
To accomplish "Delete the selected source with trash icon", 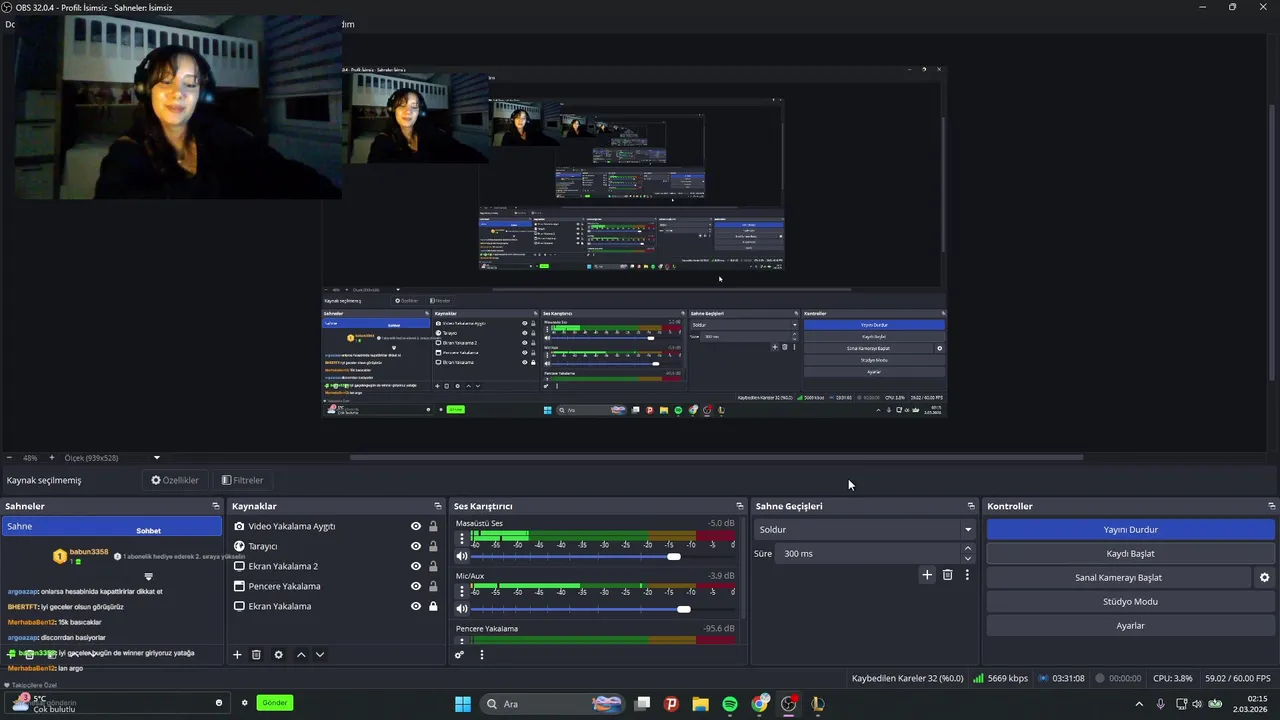I will point(256,655).
